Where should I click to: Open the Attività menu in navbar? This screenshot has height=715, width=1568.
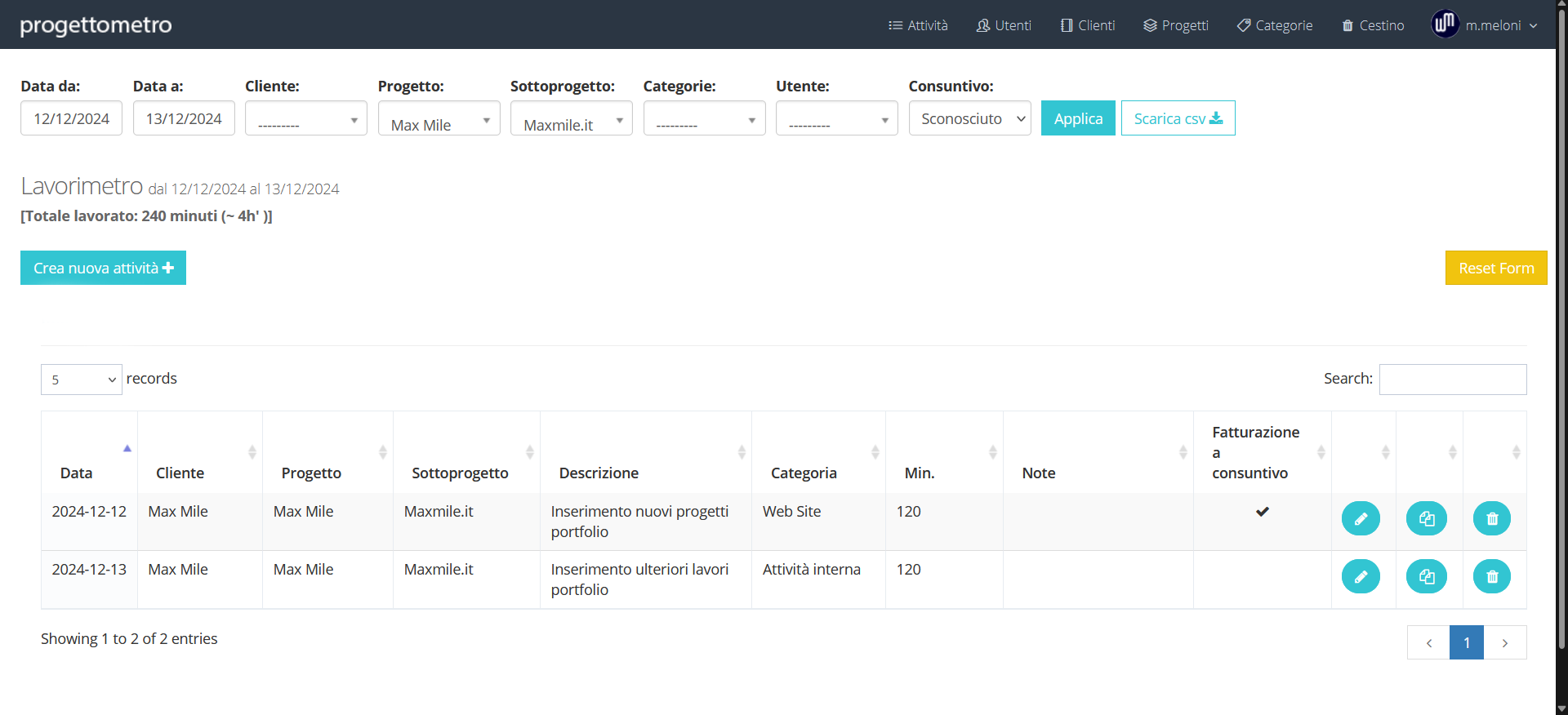click(918, 25)
